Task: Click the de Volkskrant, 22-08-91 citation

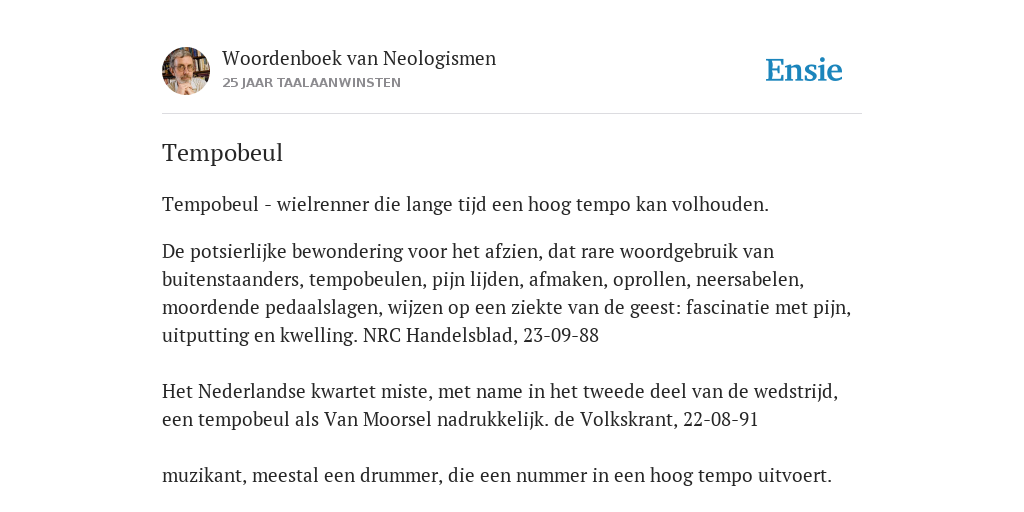Action: coord(656,419)
